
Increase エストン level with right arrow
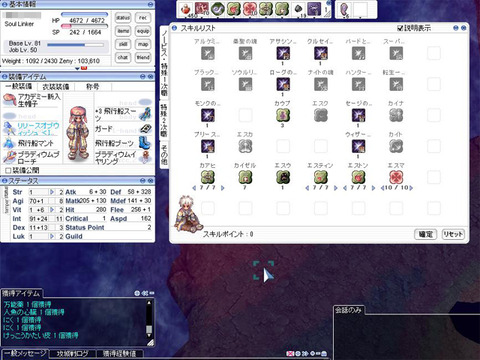pyautogui.click(x=373, y=188)
